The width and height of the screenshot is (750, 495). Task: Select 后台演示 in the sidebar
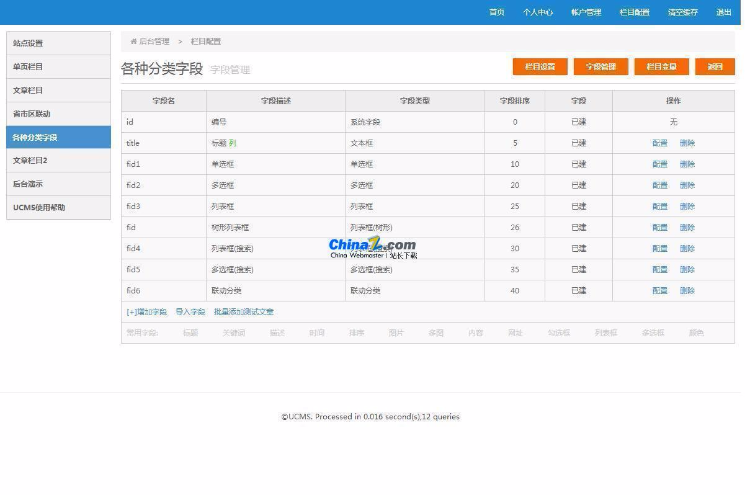tap(58, 184)
